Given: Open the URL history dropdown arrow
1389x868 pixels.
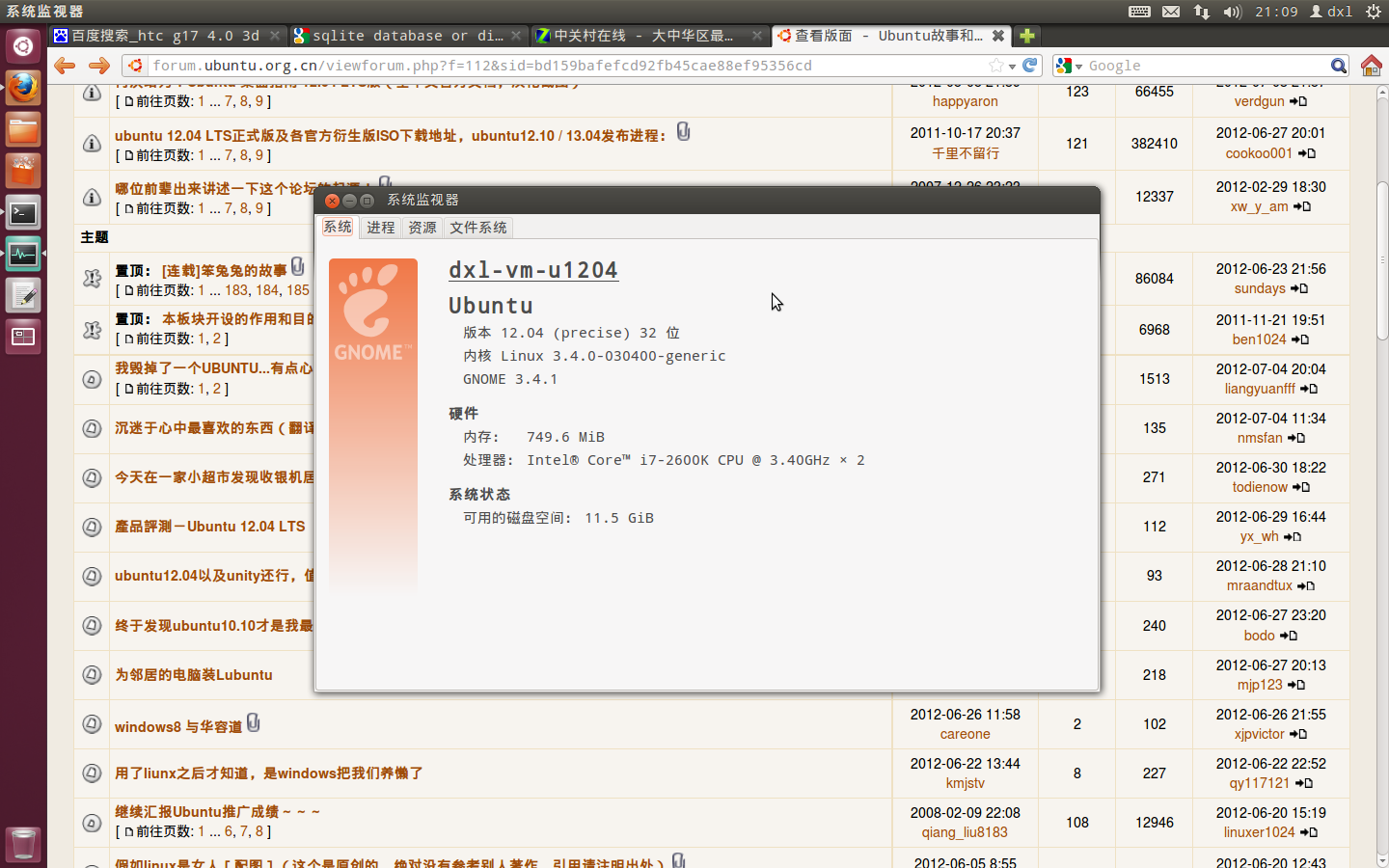Looking at the screenshot, I should (1012, 67).
